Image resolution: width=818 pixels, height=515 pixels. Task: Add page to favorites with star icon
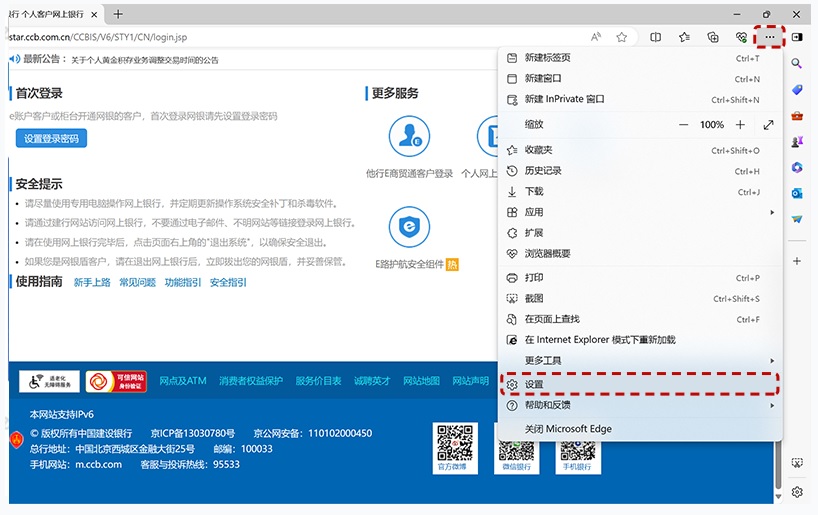[x=622, y=37]
